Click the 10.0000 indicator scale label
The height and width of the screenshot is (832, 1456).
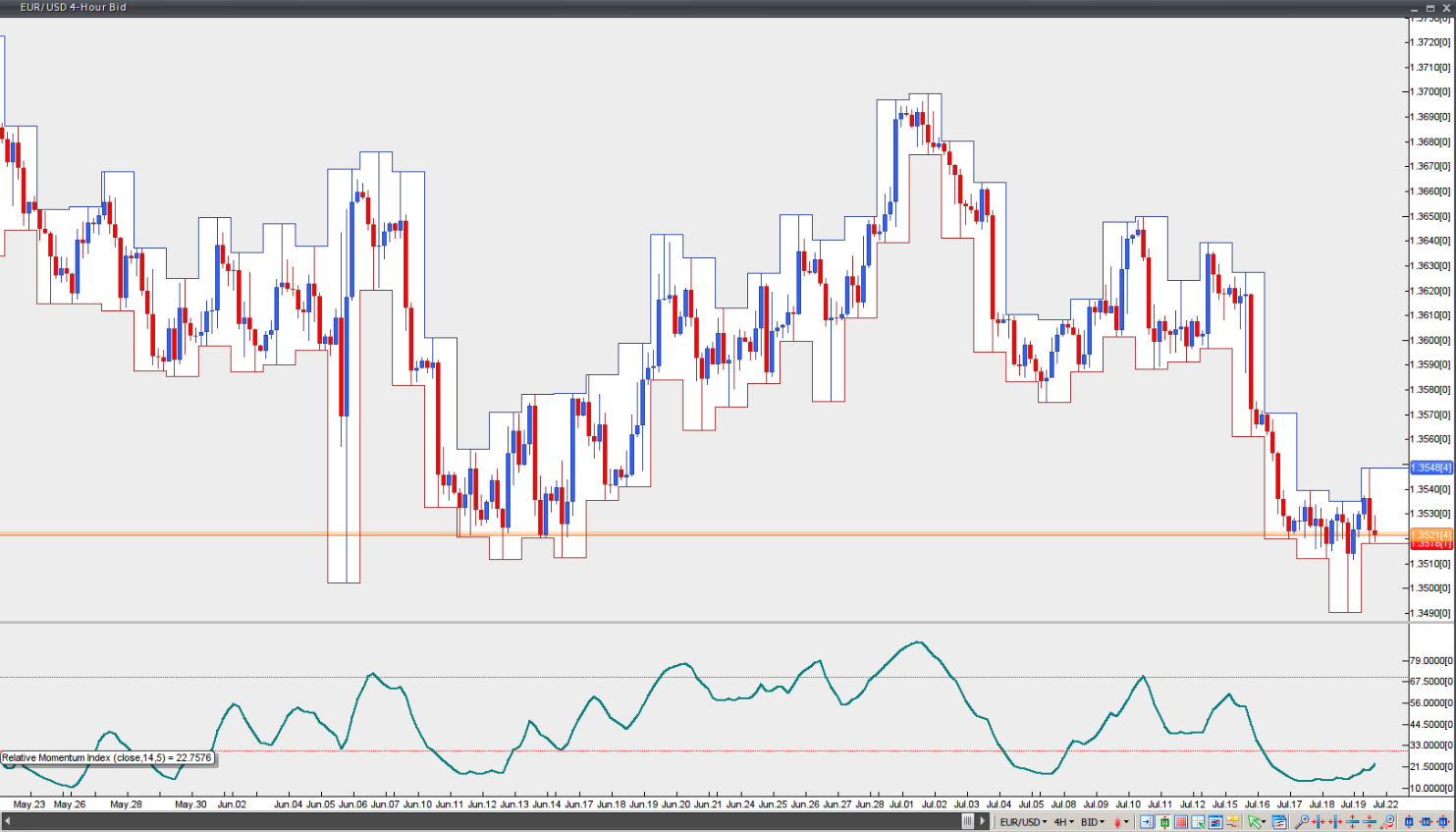(x=1430, y=788)
